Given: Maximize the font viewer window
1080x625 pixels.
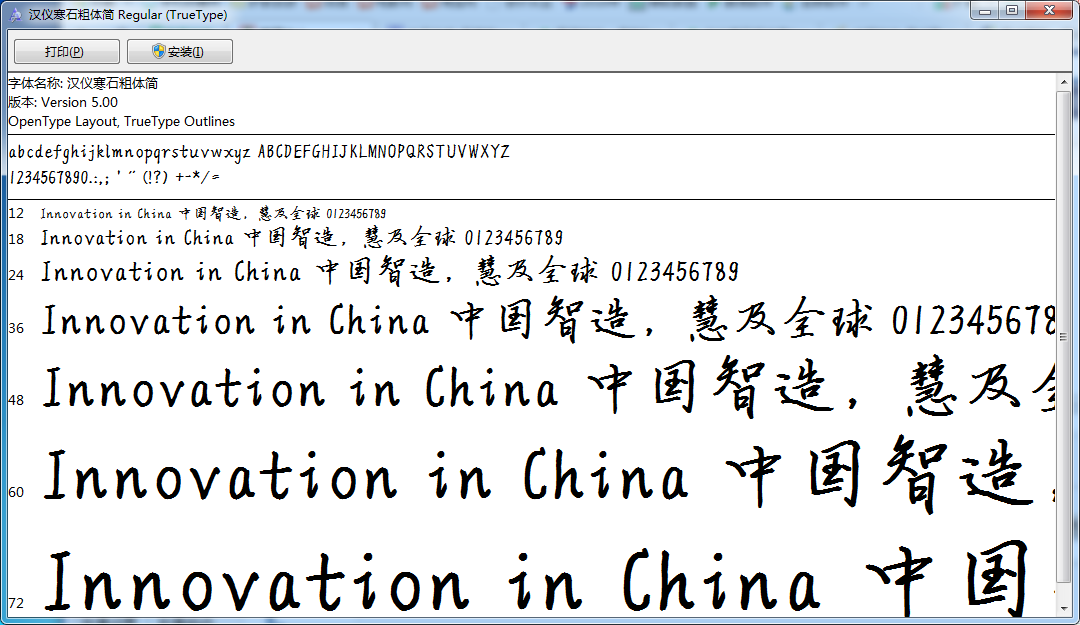Looking at the screenshot, I should point(1013,11).
